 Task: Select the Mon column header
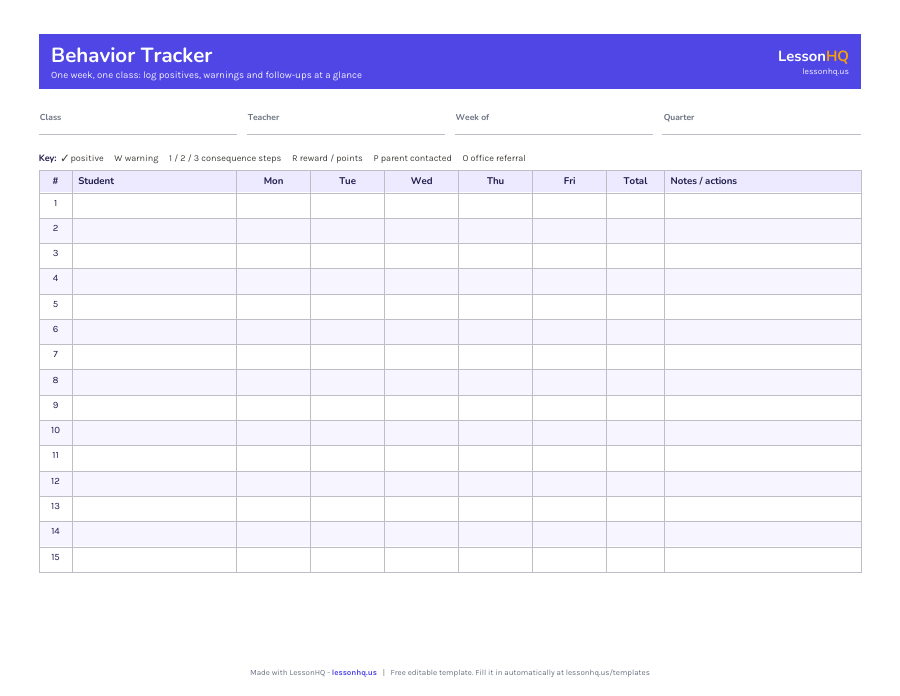click(x=273, y=181)
